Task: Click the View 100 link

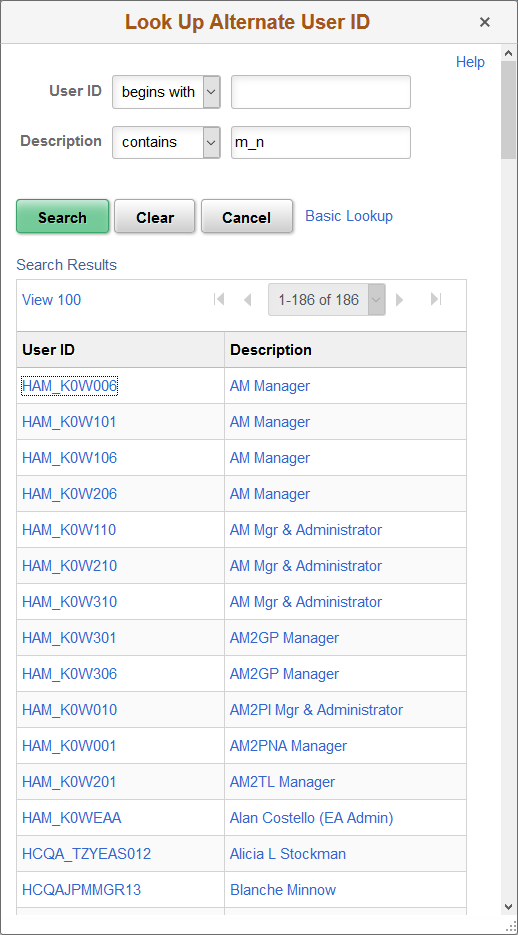Action: pos(51,299)
